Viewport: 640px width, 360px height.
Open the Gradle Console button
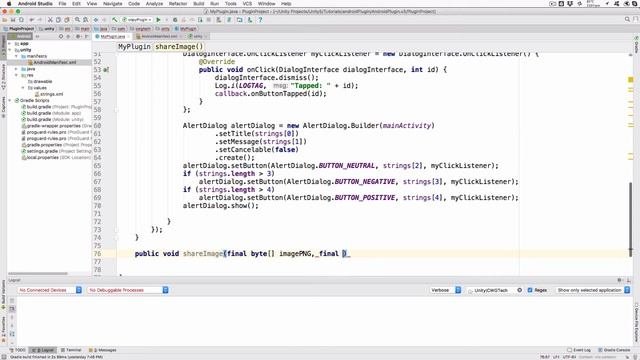pos(614,350)
